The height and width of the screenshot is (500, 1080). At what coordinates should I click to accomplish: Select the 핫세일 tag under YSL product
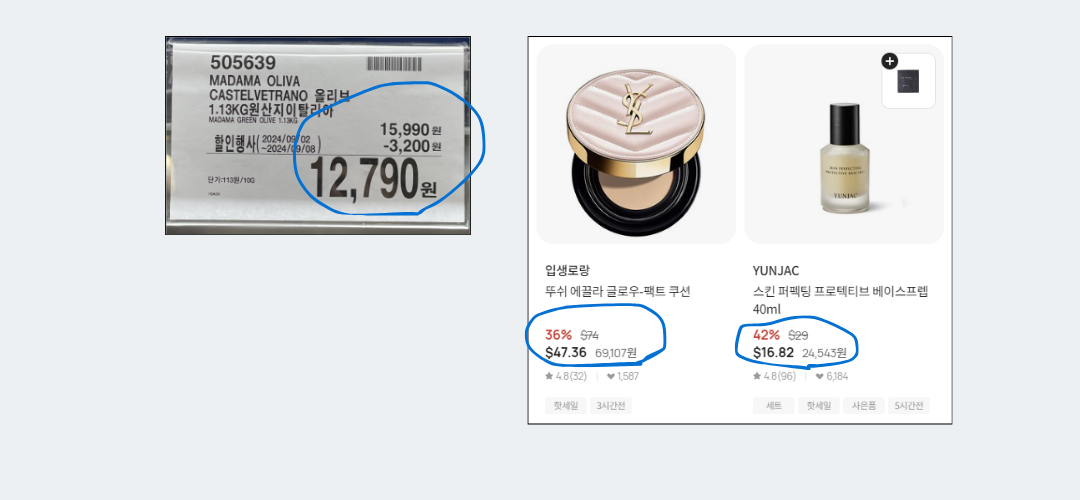click(x=565, y=406)
